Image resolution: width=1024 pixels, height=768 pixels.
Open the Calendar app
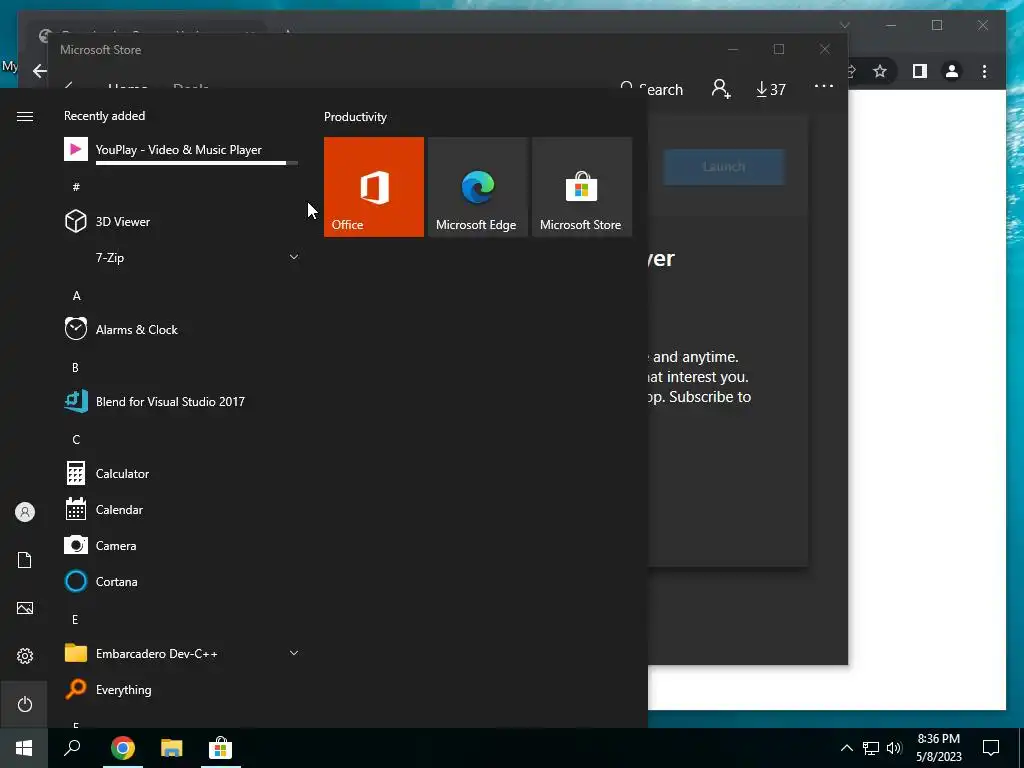181,509
